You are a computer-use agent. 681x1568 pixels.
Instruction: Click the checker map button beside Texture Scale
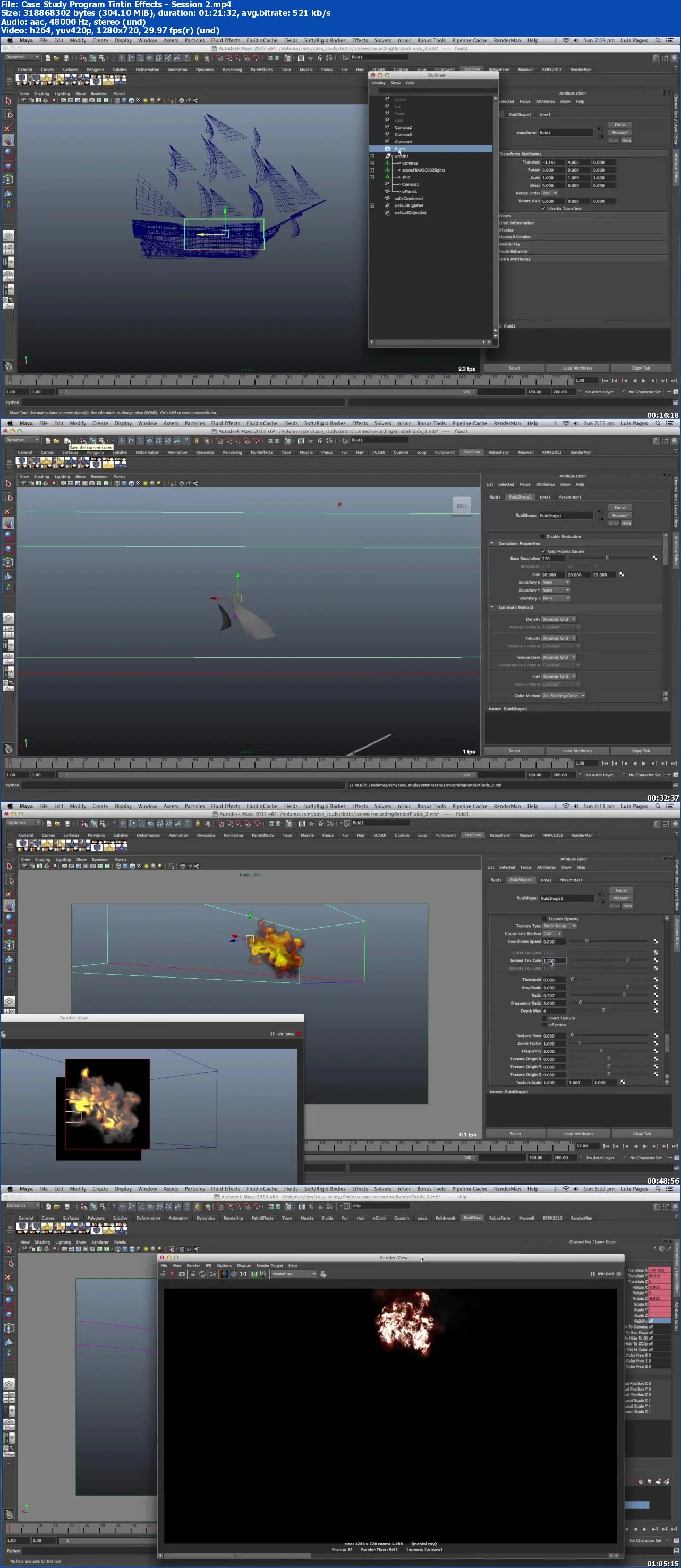(x=623, y=1082)
